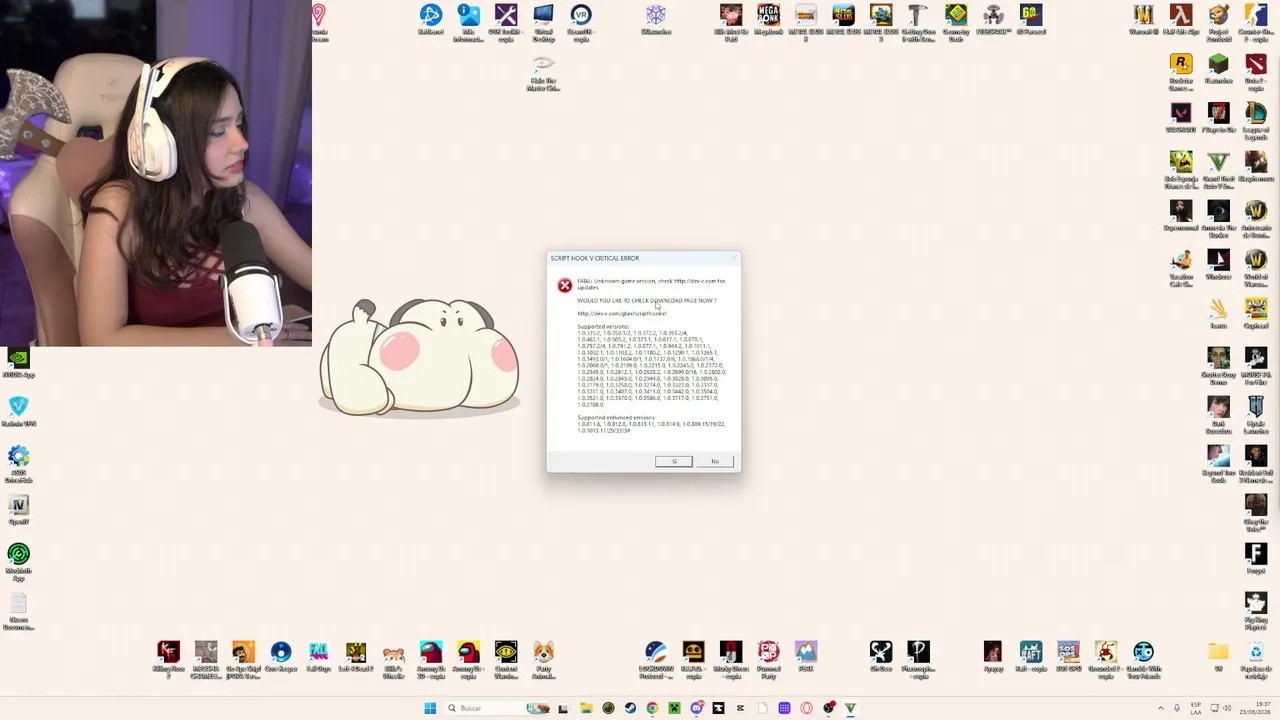Viewport: 1280px width, 720px height.
Task: Open the Project Zomboid desktop shortcut
Action: click(x=1218, y=21)
